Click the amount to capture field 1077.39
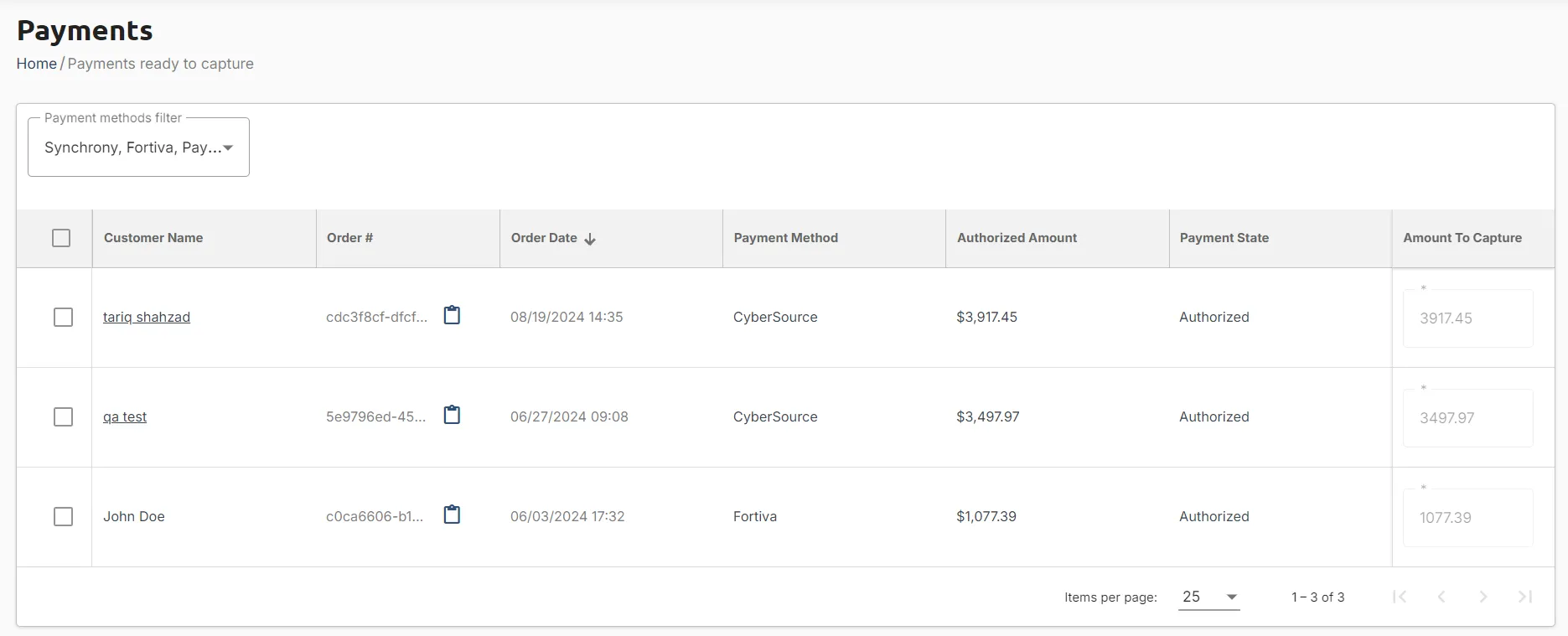 click(1468, 518)
